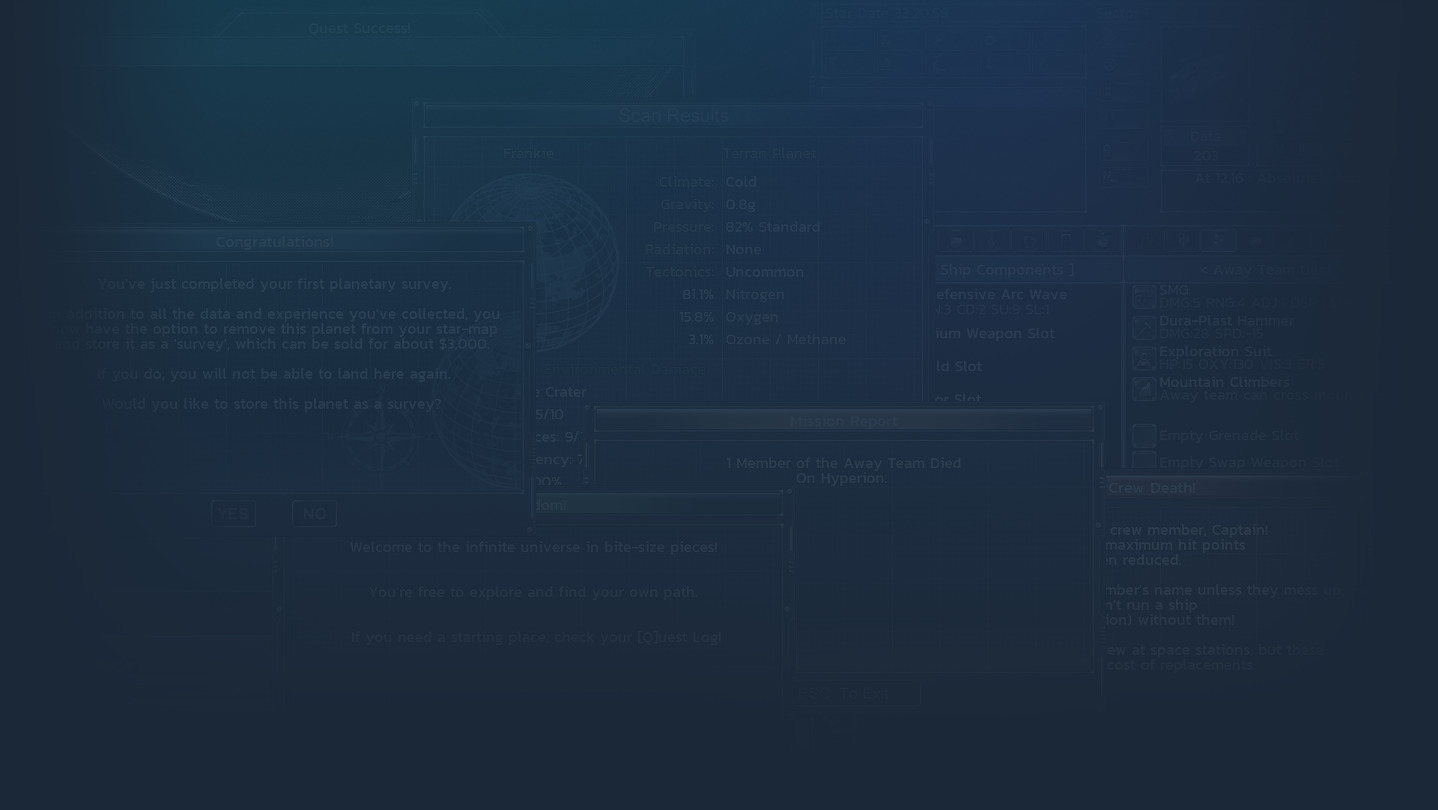This screenshot has width=1438, height=810.
Task: Click the Crew Death message header
Action: [x=1152, y=488]
